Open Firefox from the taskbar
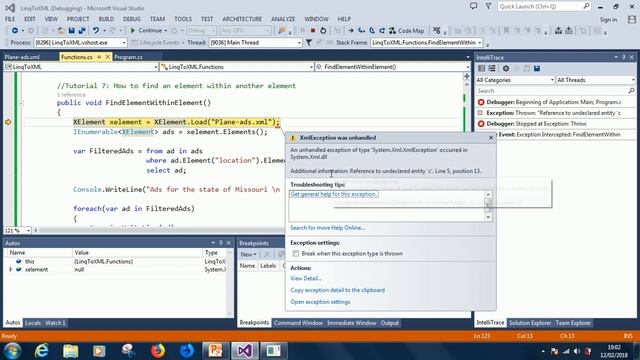 [158, 351]
